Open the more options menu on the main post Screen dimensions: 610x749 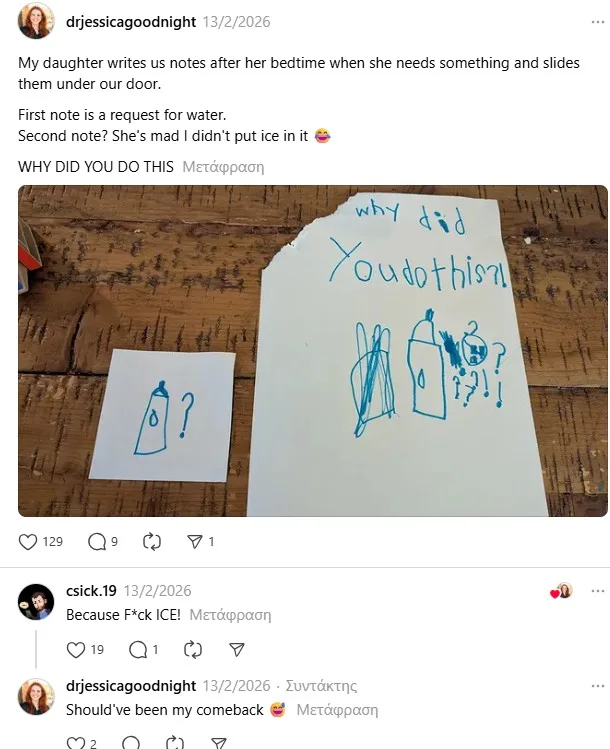point(598,21)
